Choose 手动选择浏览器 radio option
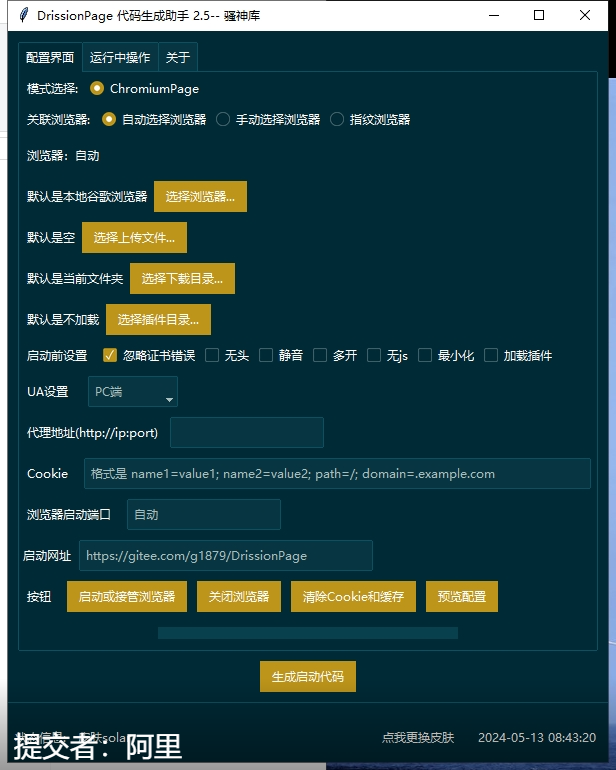This screenshot has height=770, width=616. tap(223, 119)
